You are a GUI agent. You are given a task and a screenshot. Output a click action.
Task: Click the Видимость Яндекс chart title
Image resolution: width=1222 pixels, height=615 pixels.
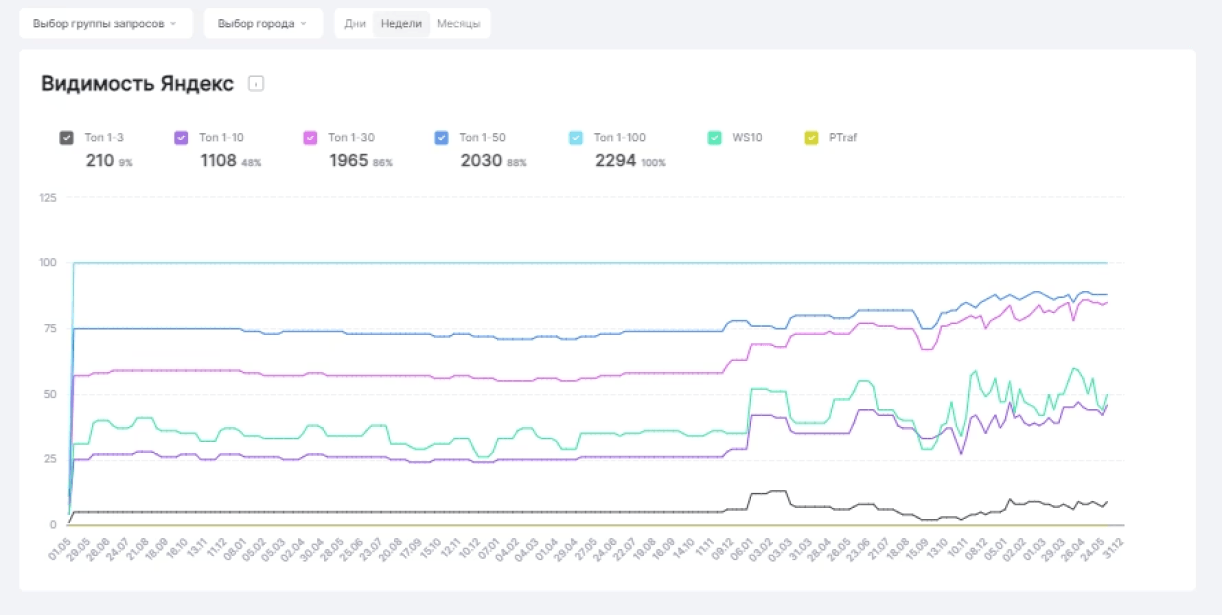click(x=137, y=84)
